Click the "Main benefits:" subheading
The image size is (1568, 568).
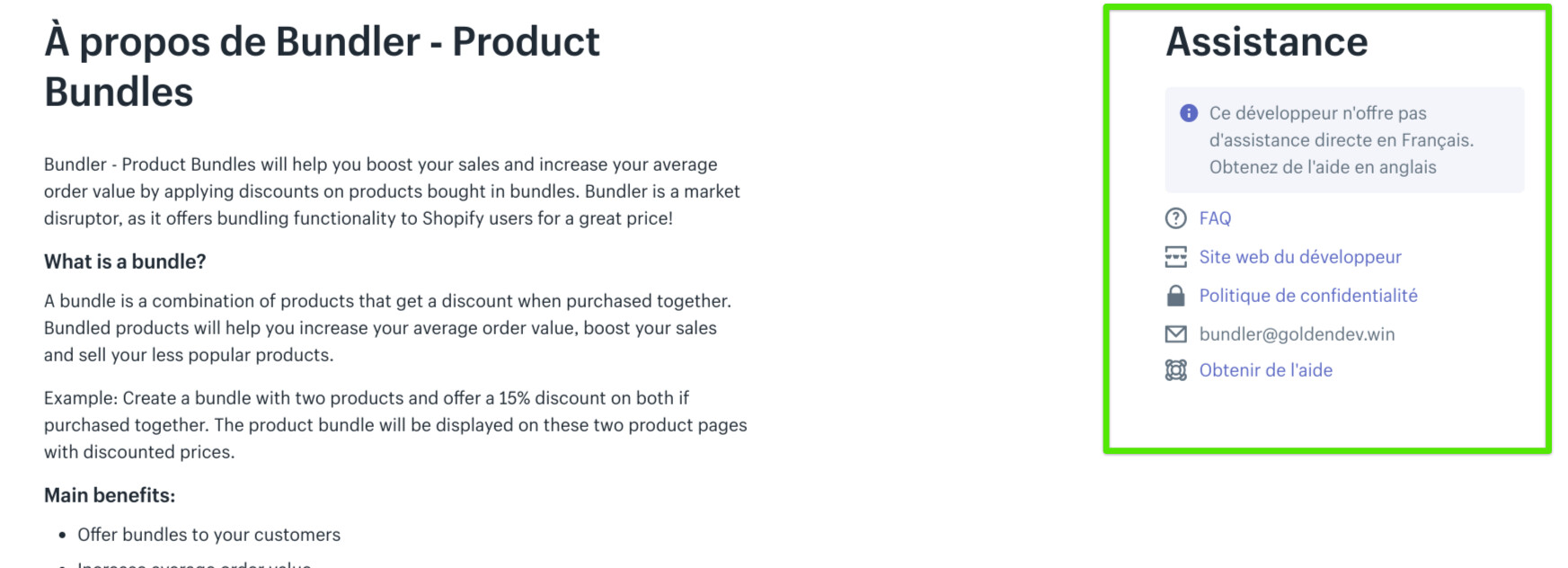(110, 495)
